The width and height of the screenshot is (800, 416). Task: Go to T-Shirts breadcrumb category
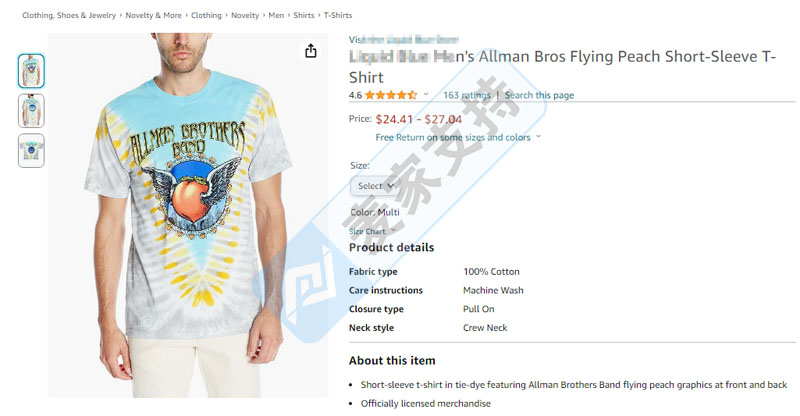tap(338, 15)
